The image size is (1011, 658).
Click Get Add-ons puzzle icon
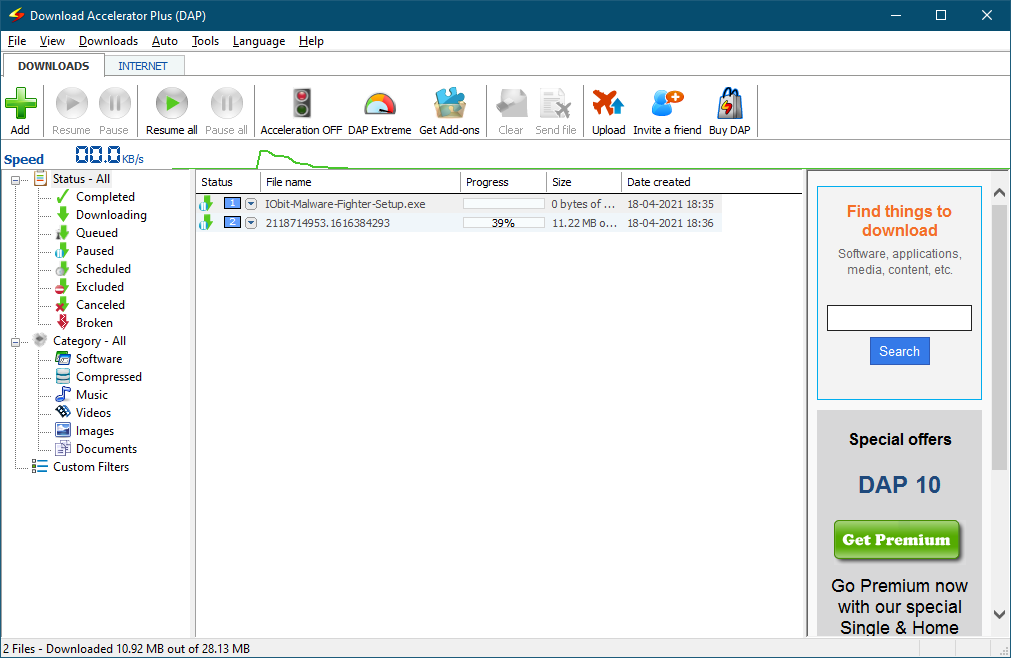click(x=449, y=103)
